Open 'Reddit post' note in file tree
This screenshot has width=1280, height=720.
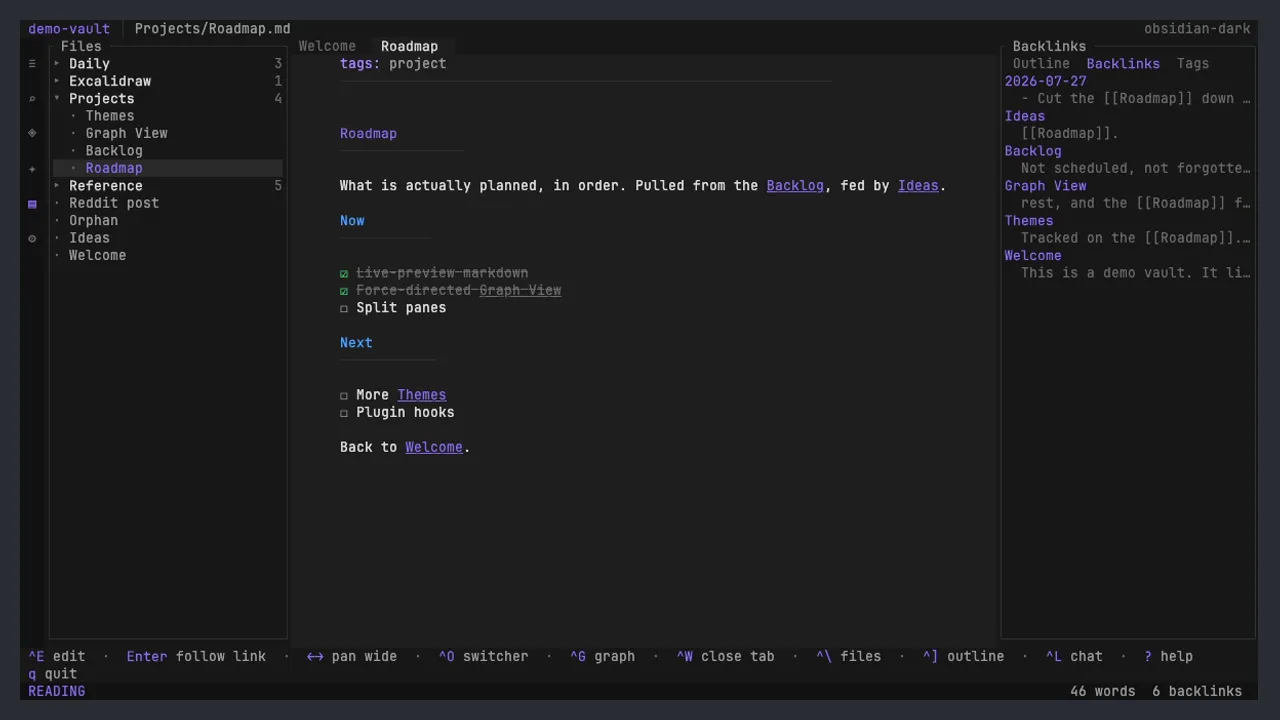point(114,203)
